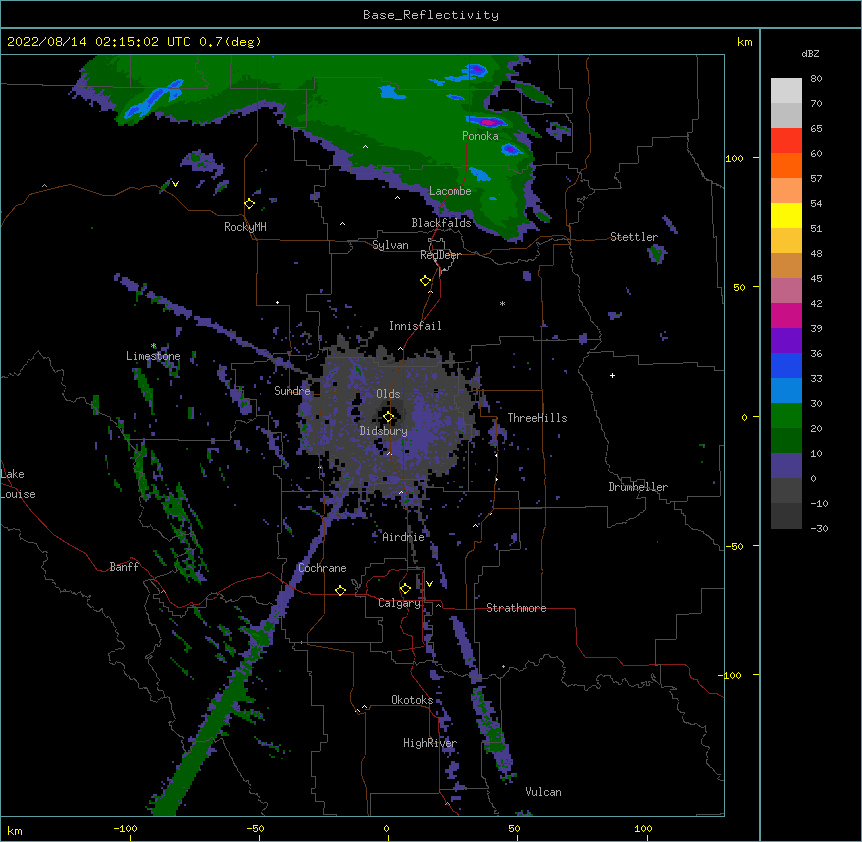
Task: Click the dBZ legend heading
Action: click(x=810, y=53)
